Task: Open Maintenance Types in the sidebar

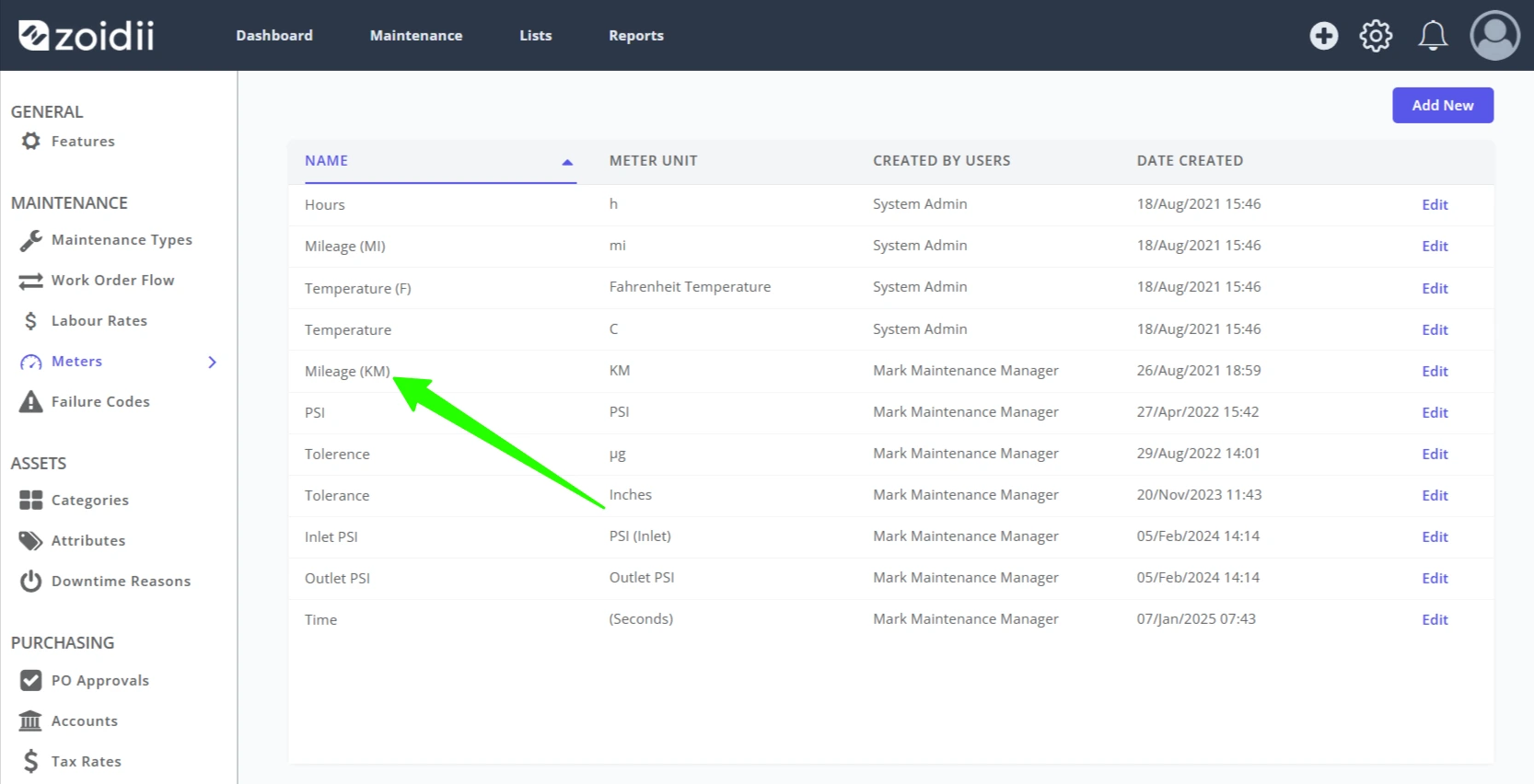Action: 122,240
